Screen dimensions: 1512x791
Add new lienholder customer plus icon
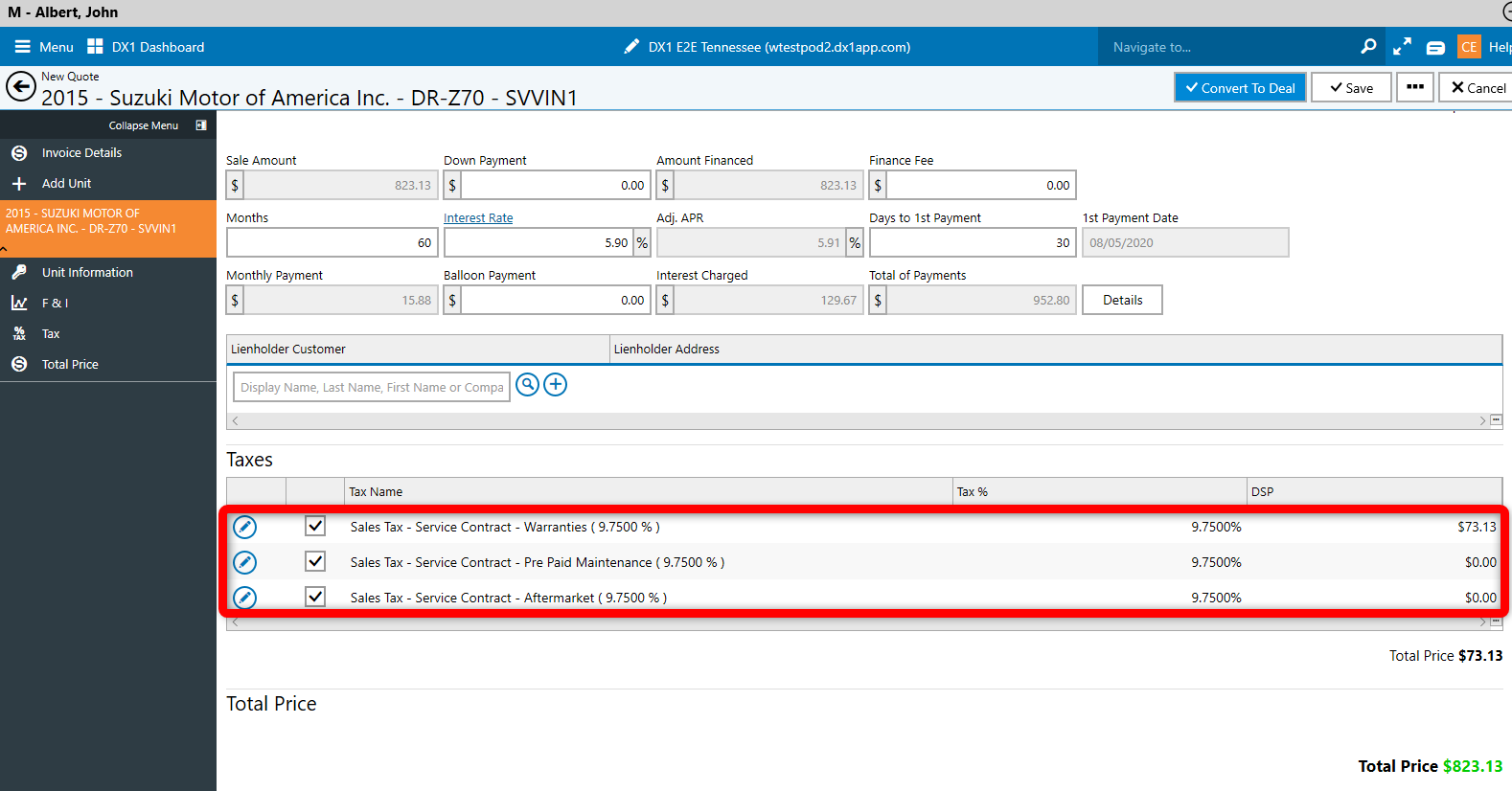[x=556, y=385]
